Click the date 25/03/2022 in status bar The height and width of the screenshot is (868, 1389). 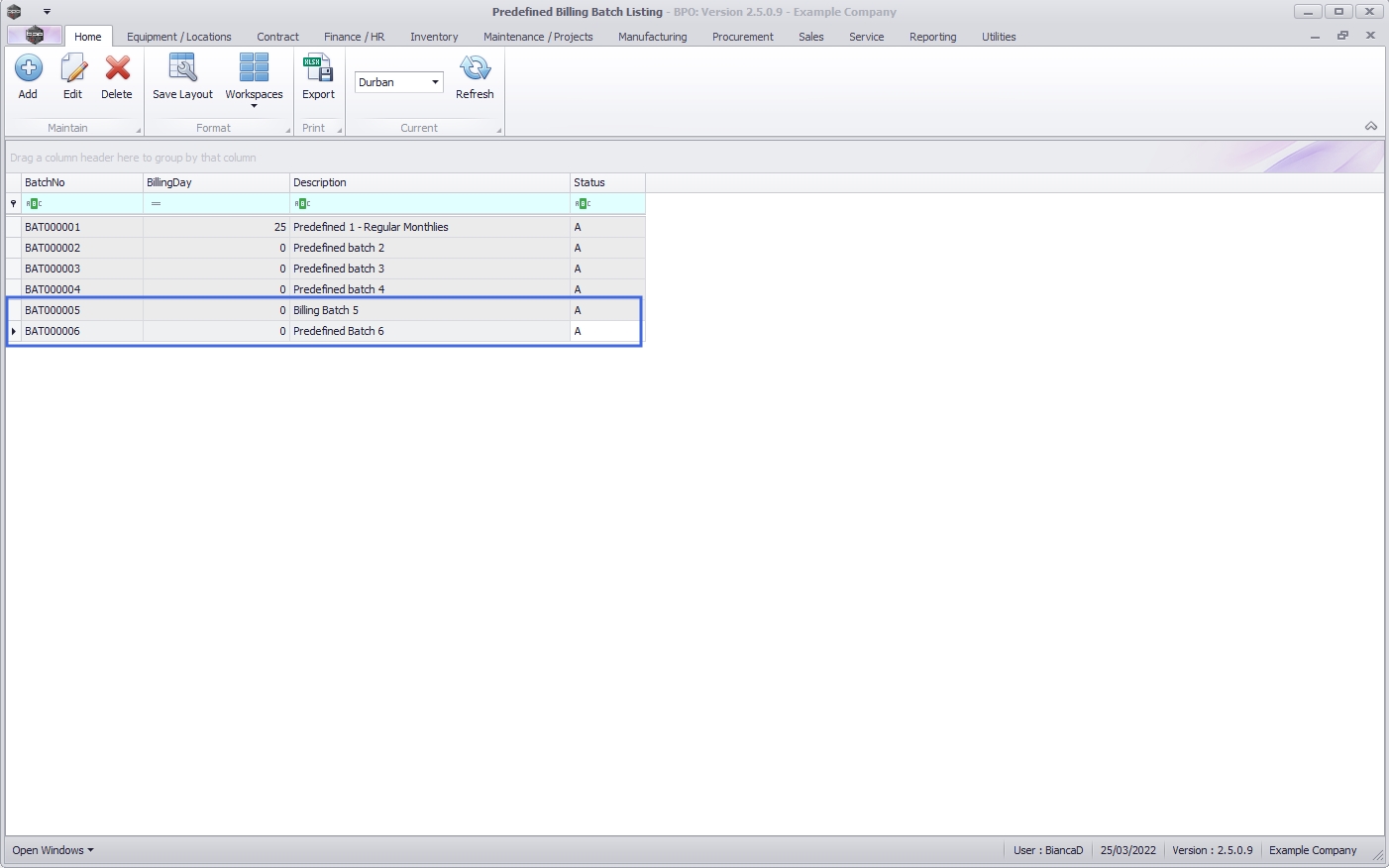coord(1128,850)
